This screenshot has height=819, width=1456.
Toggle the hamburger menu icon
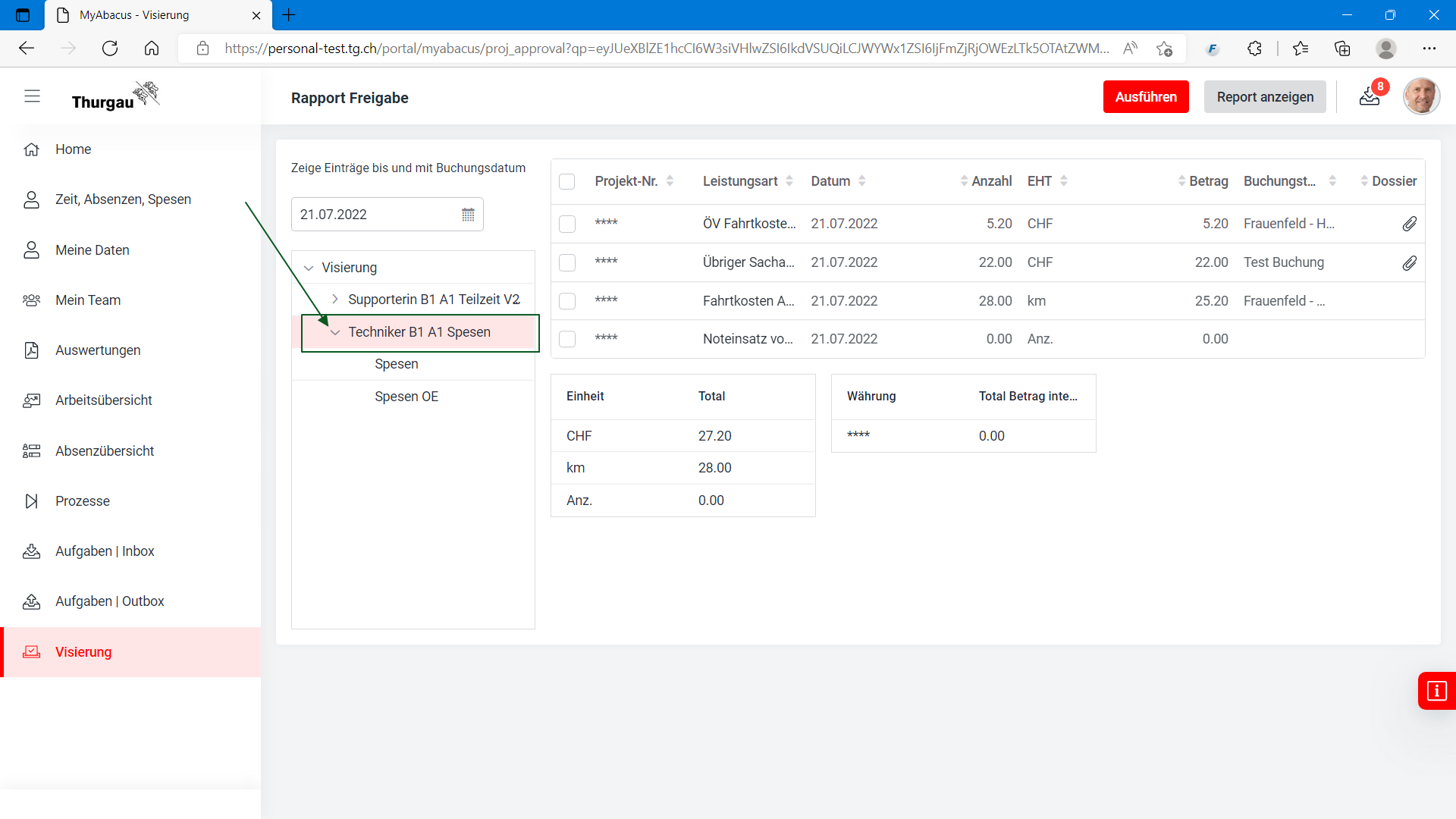32,96
